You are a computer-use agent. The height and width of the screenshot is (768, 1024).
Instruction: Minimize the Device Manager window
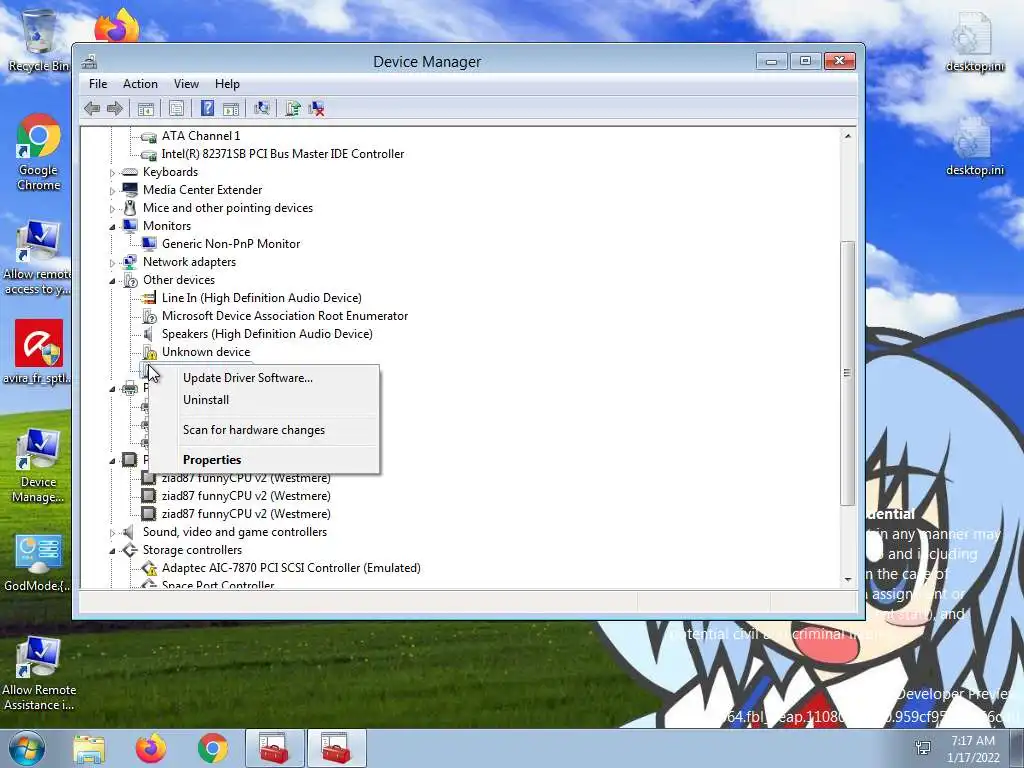pos(772,61)
